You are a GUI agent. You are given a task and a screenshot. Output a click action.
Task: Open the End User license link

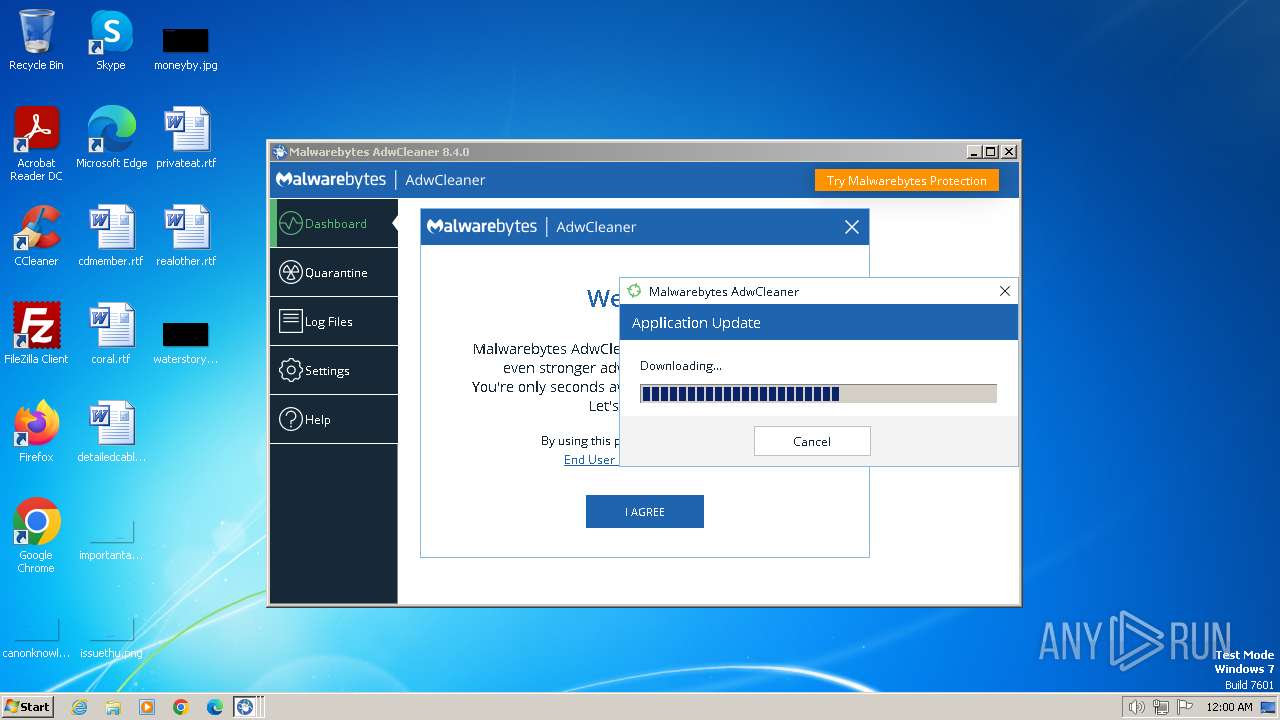point(590,459)
